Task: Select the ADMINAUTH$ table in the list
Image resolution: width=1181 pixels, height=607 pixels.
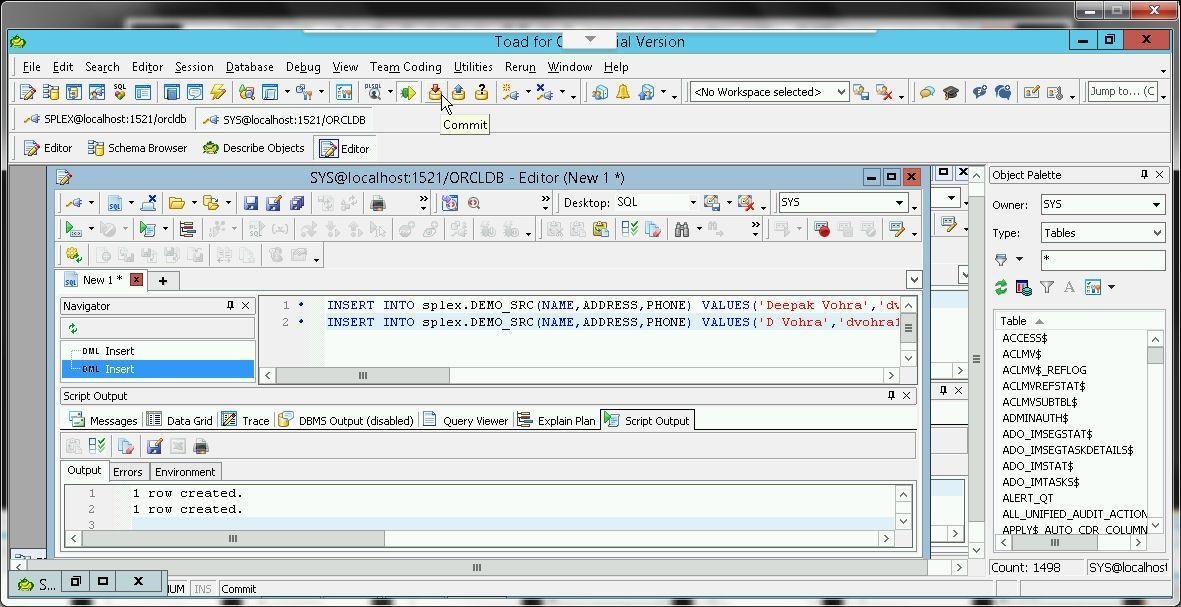Action: pyautogui.click(x=1035, y=418)
